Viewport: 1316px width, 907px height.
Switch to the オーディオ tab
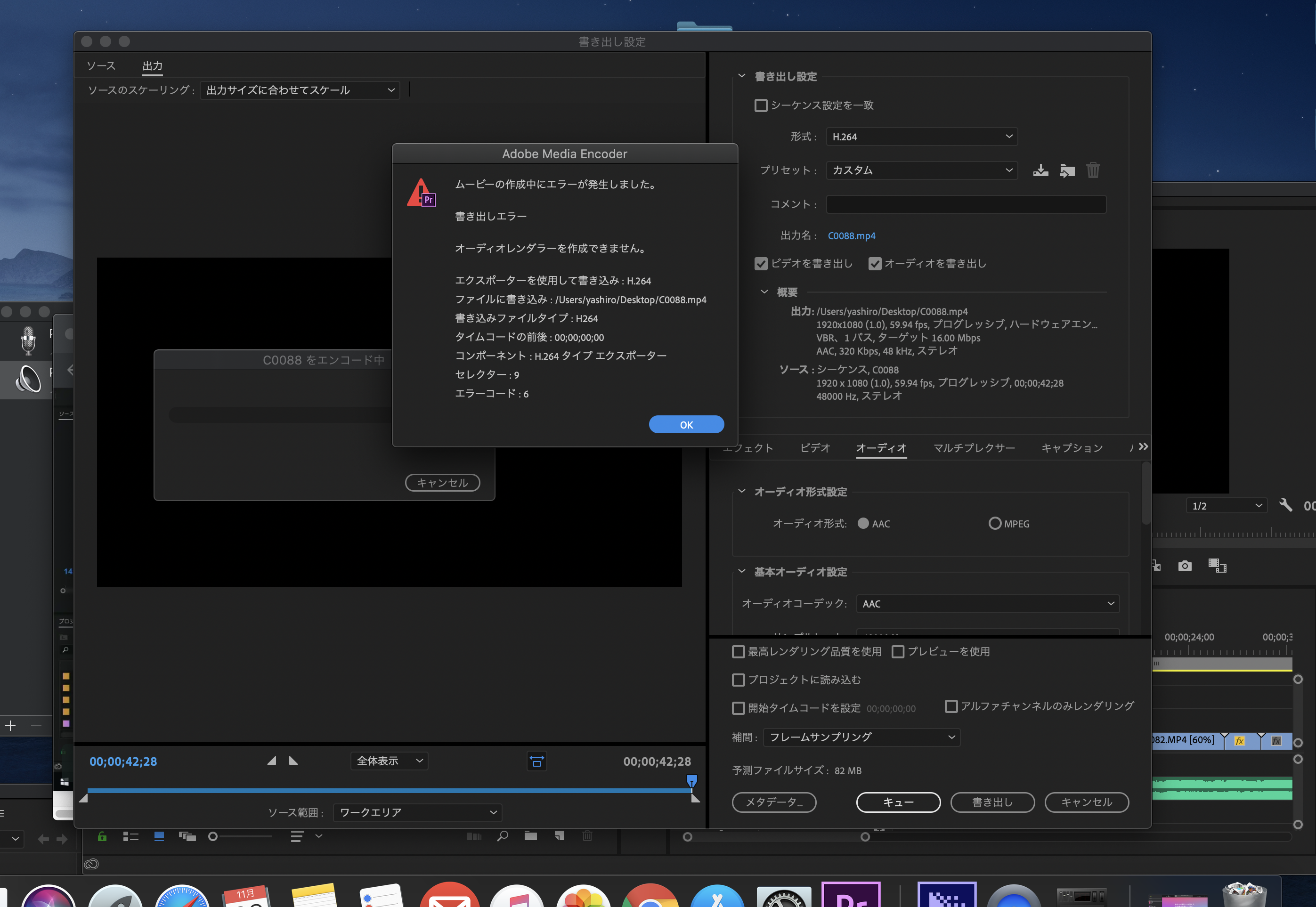pyautogui.click(x=881, y=448)
